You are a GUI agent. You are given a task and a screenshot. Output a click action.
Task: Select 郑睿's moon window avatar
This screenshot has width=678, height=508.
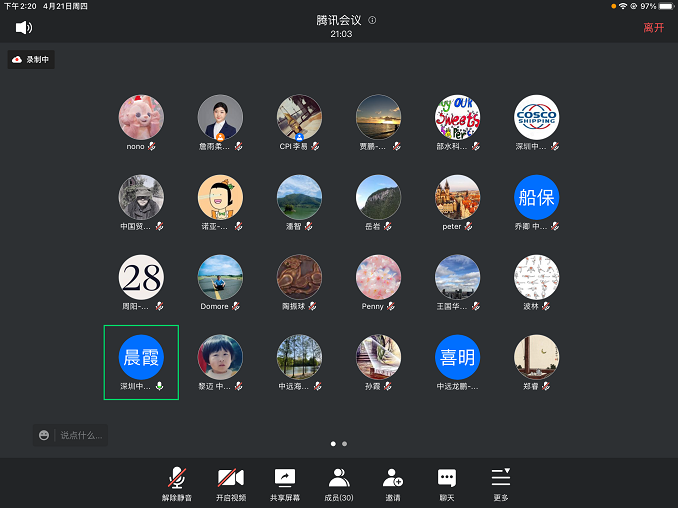pos(537,357)
